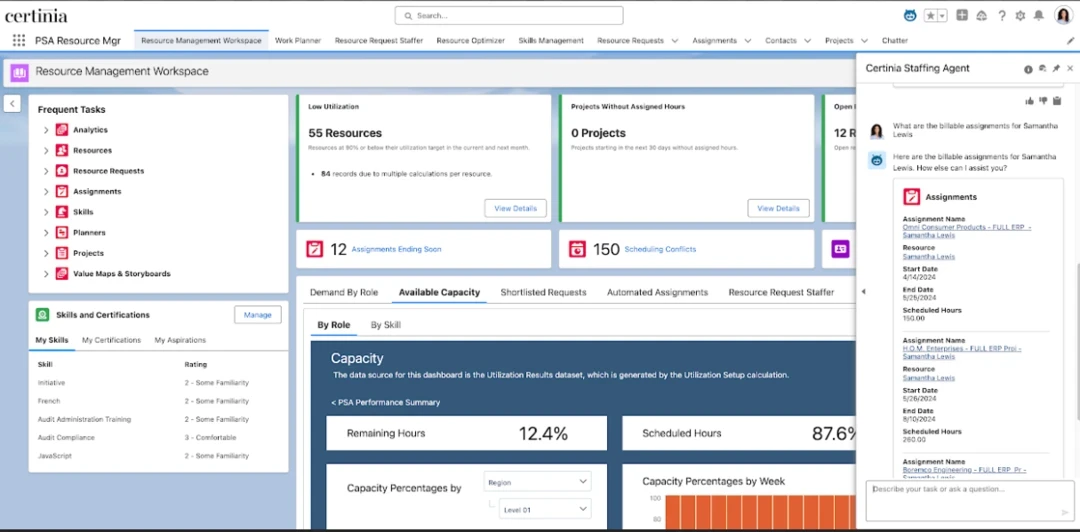Select the By Skill sub-tab
This screenshot has width=1080, height=532.
385,325
